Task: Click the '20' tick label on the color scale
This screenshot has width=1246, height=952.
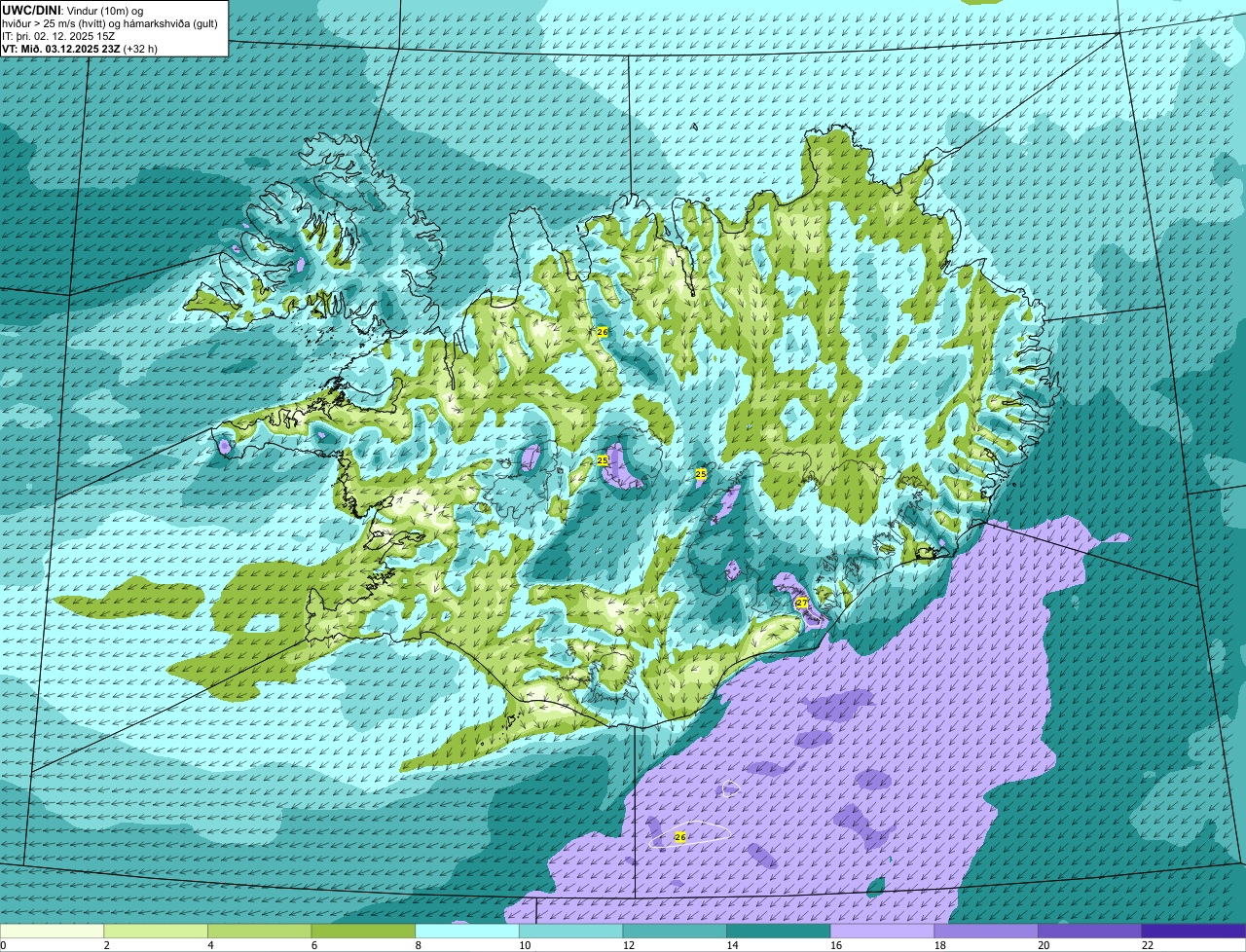Action: tap(1044, 946)
